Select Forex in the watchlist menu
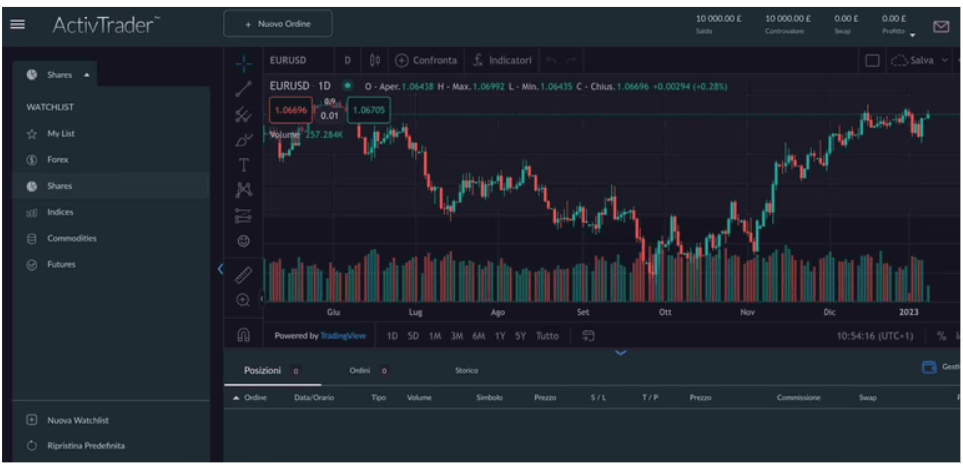The height and width of the screenshot is (466, 963). coord(58,160)
